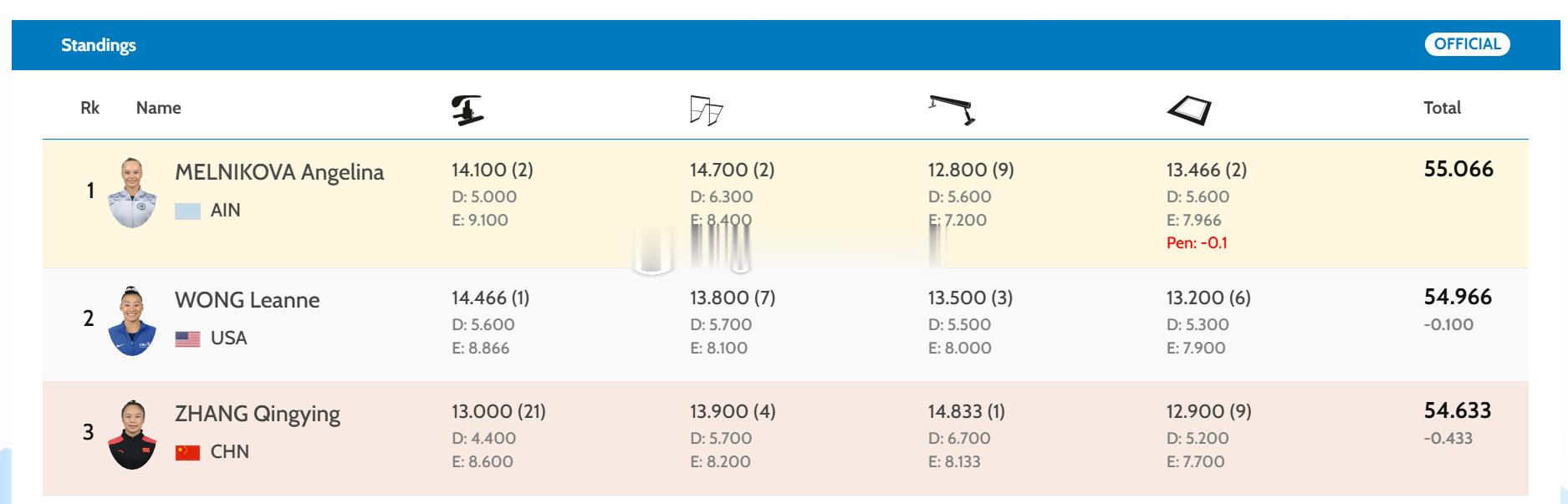The width and height of the screenshot is (1568, 504).
Task: Click the floor exercise apparatus icon
Action: tap(1189, 109)
